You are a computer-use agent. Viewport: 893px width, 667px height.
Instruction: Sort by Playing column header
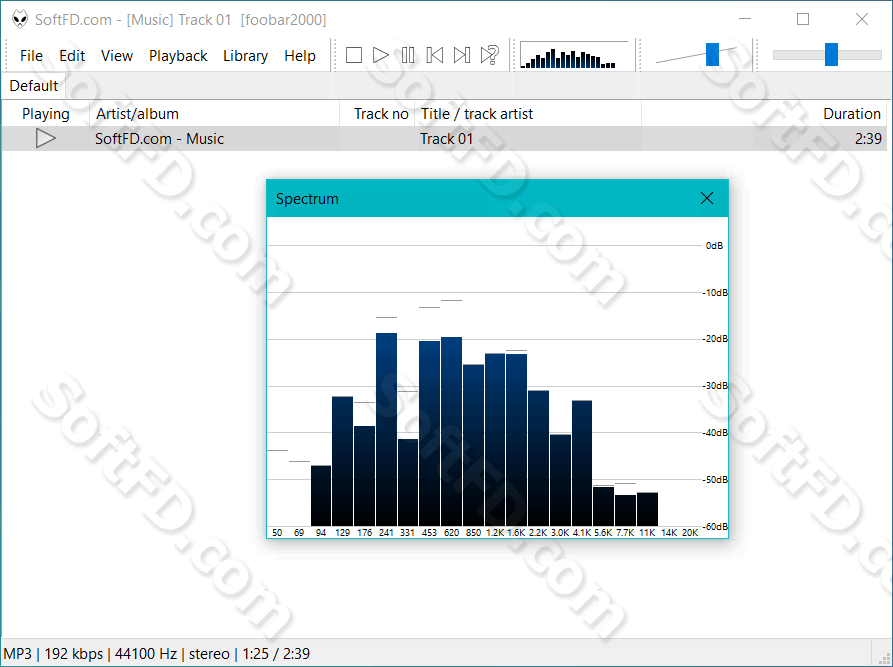click(x=46, y=114)
